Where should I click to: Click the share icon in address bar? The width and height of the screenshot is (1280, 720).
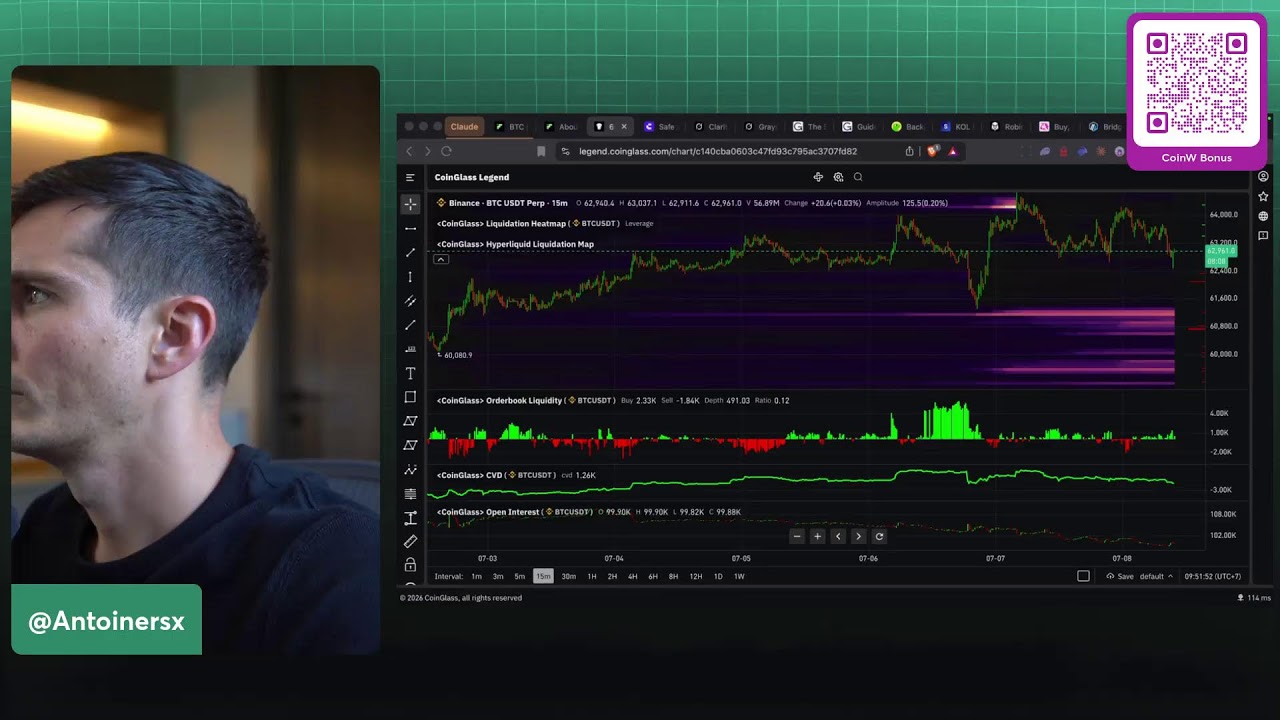coord(909,151)
